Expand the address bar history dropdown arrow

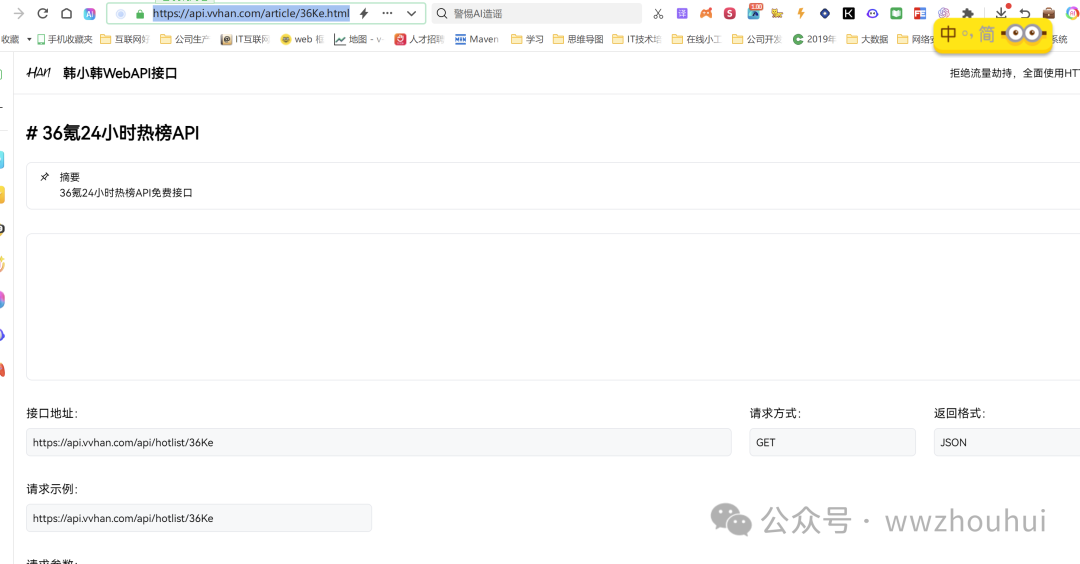click(411, 13)
